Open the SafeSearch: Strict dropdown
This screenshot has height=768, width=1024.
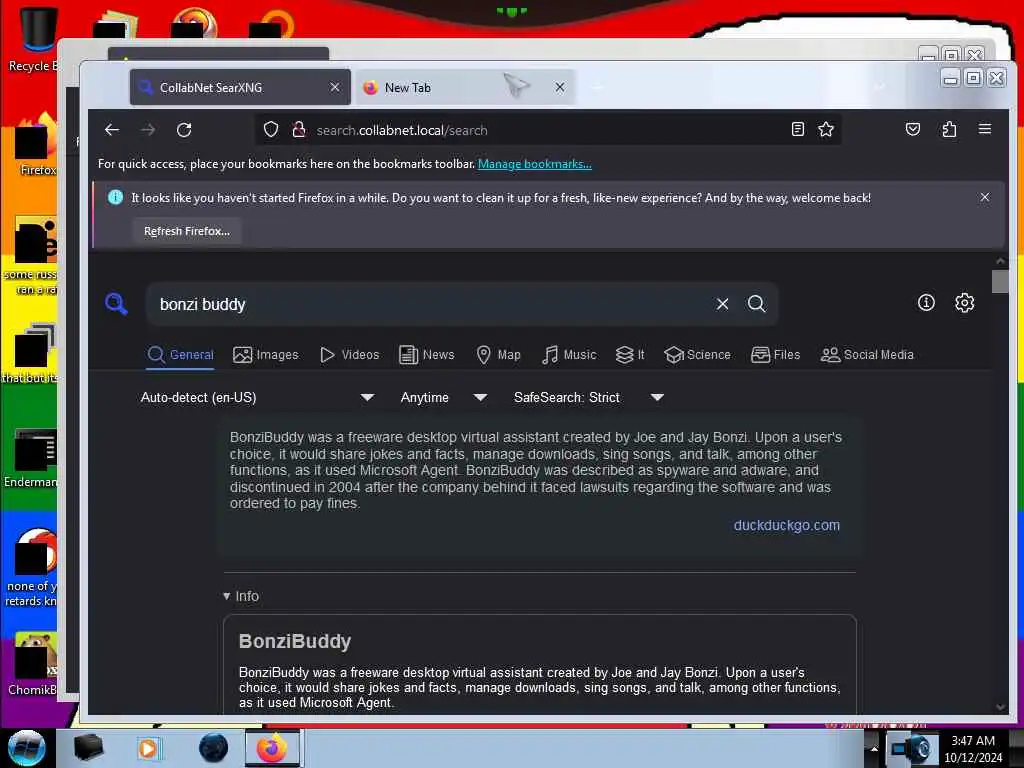588,397
